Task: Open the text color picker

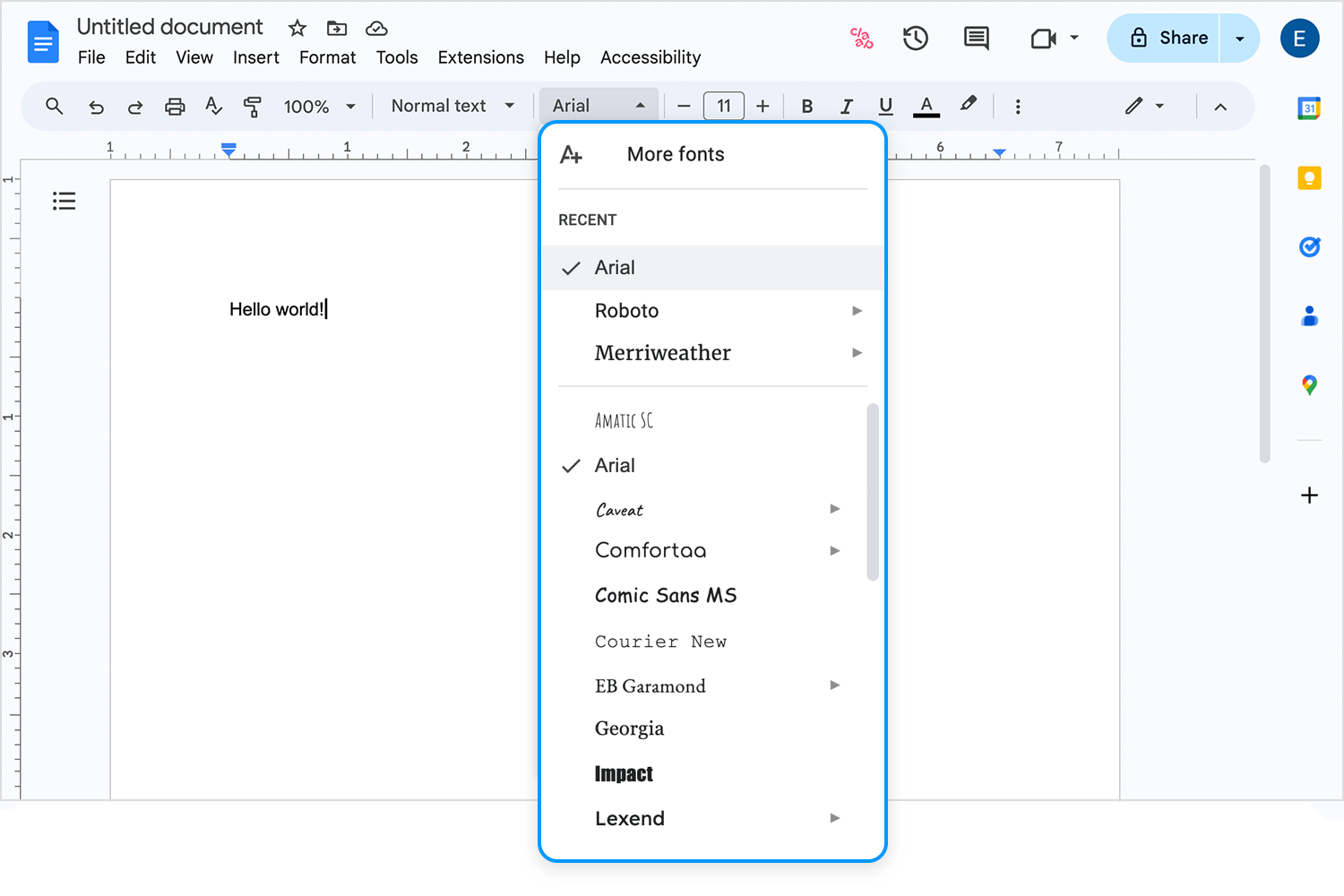Action: [926, 107]
